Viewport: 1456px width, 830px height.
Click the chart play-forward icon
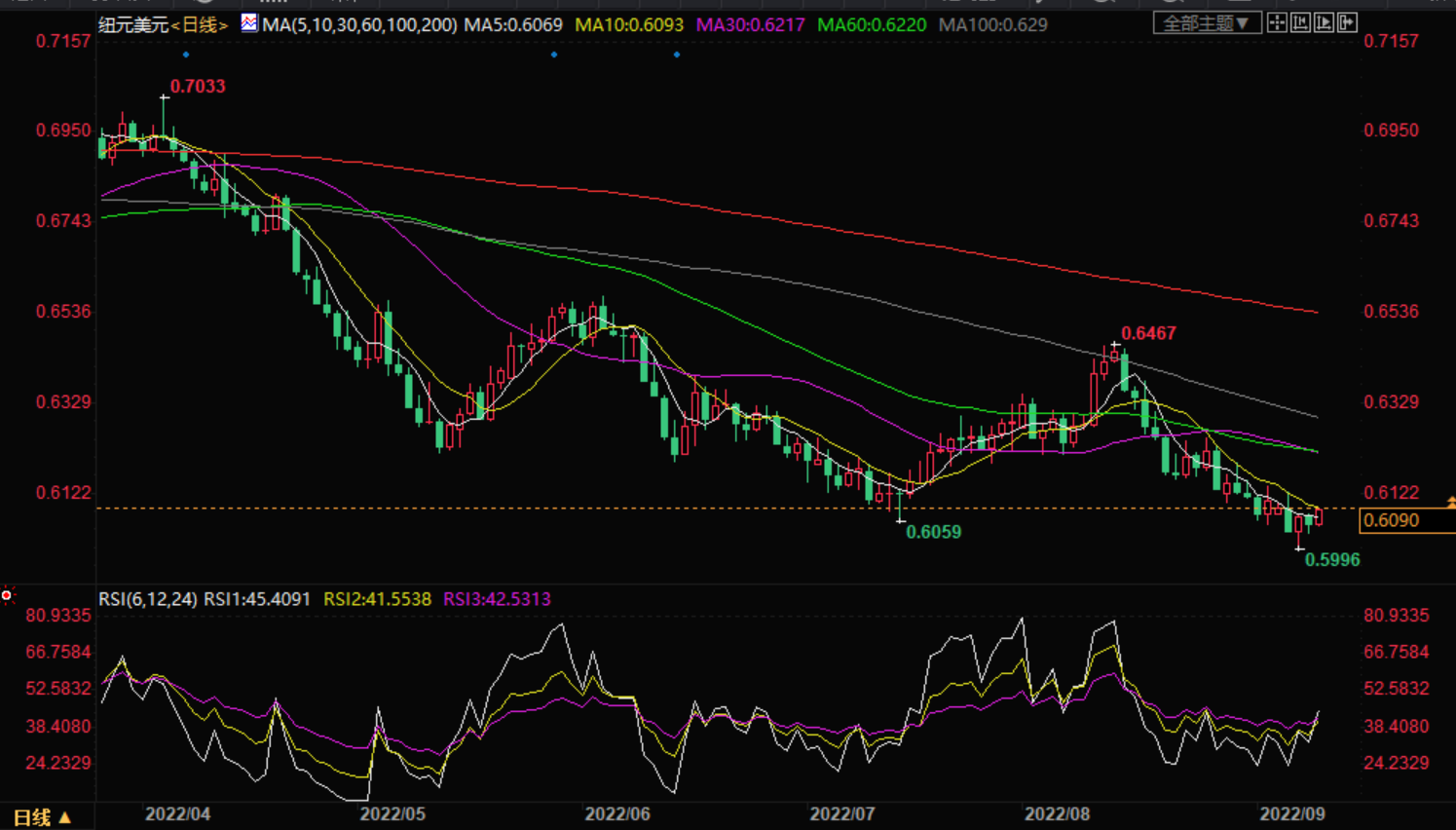(x=1324, y=22)
